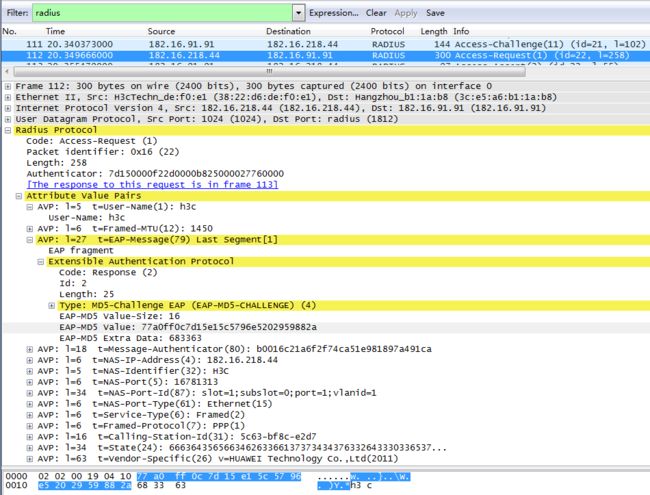Viewport: 650px width, 495px height.
Task: Expand the NAS-Identifier(32) AVP node
Action: click(x=29, y=371)
